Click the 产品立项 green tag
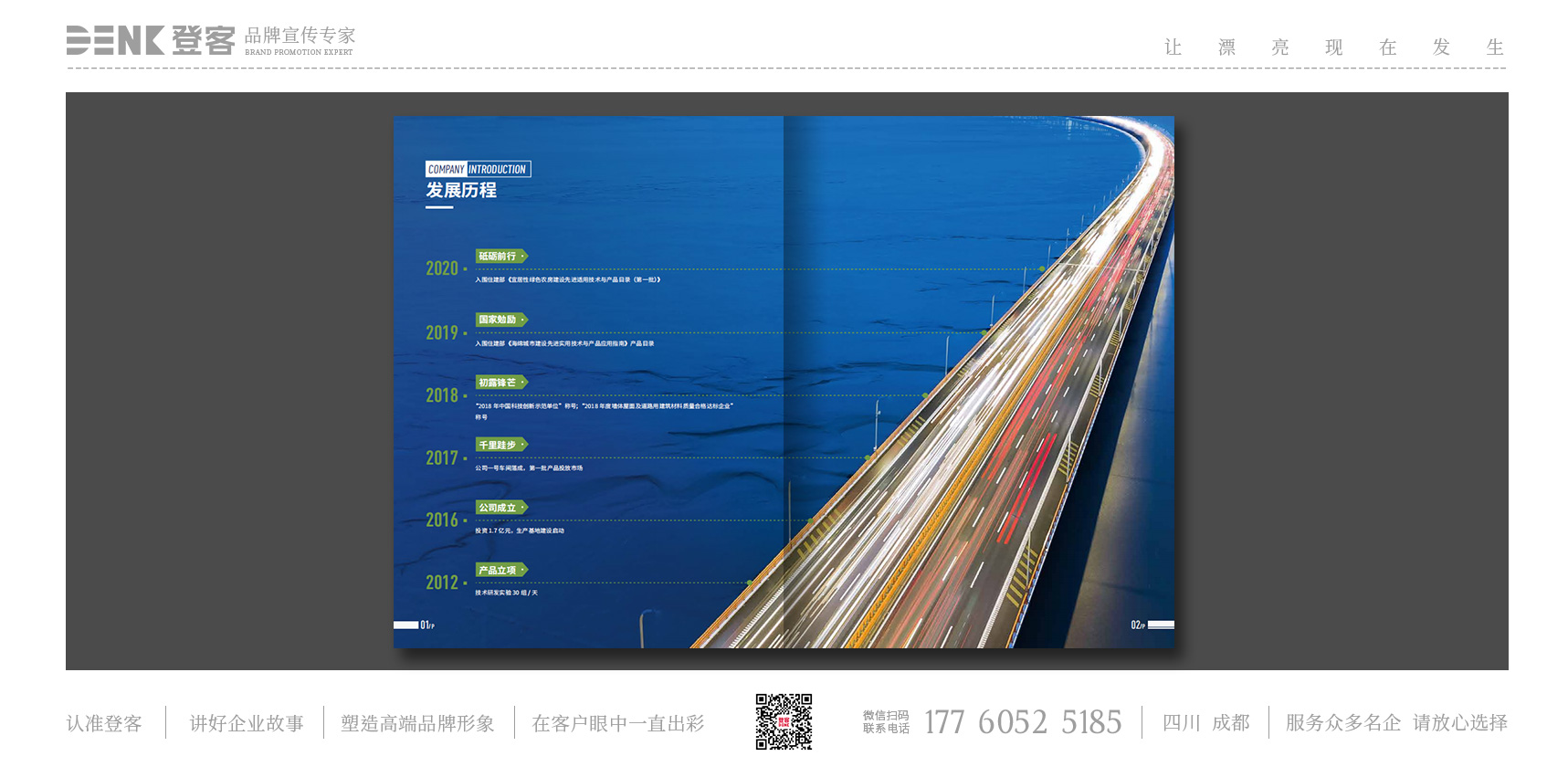The image size is (1568, 767). [x=500, y=570]
